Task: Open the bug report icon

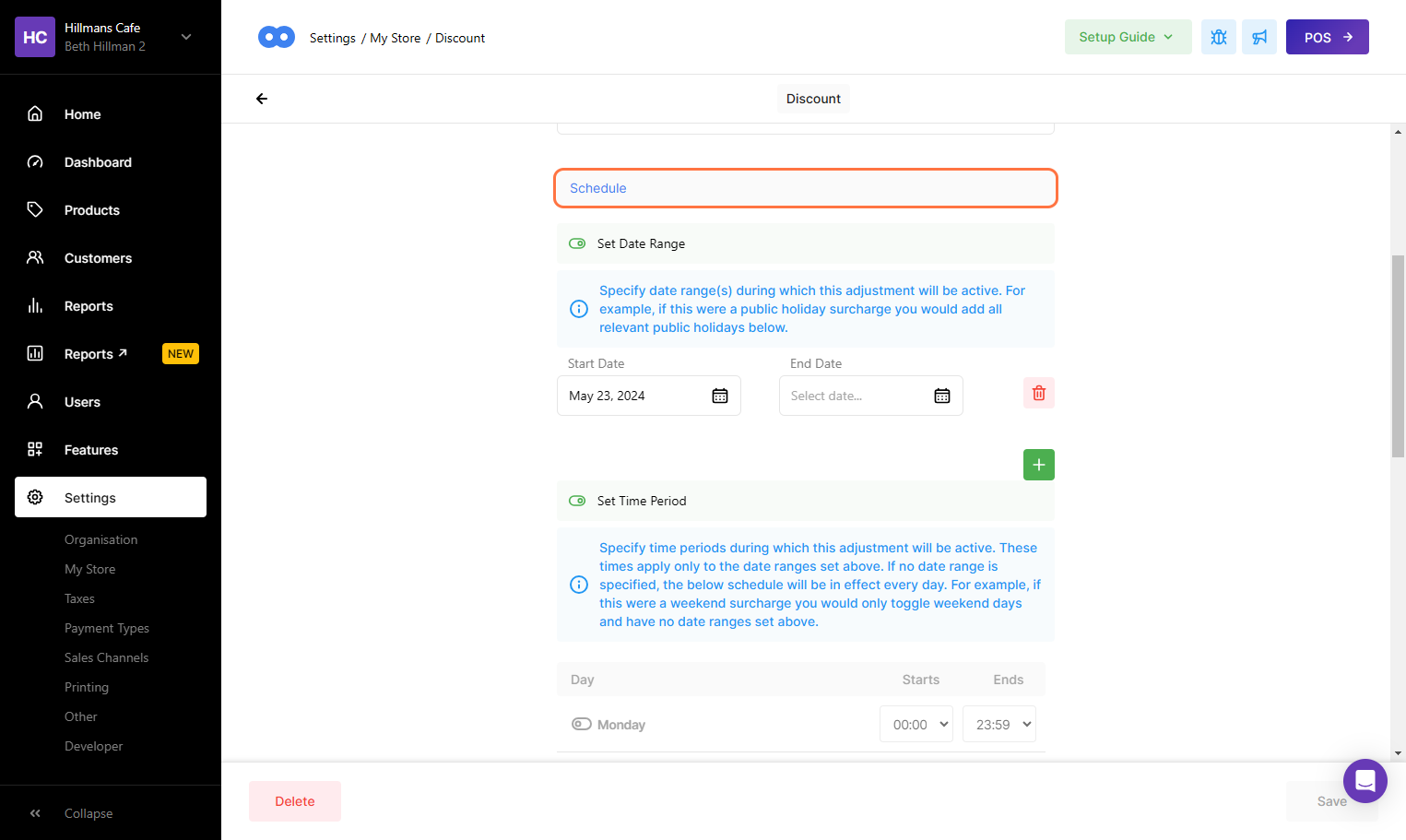Action: 1218,37
